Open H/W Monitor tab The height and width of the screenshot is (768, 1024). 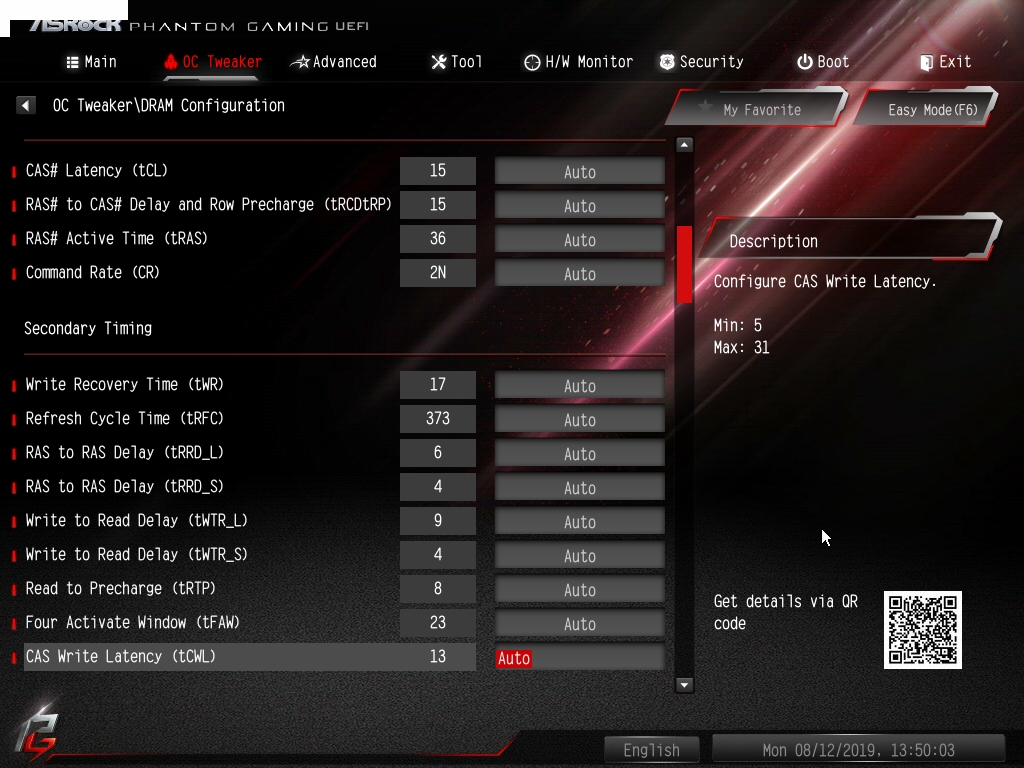(579, 62)
